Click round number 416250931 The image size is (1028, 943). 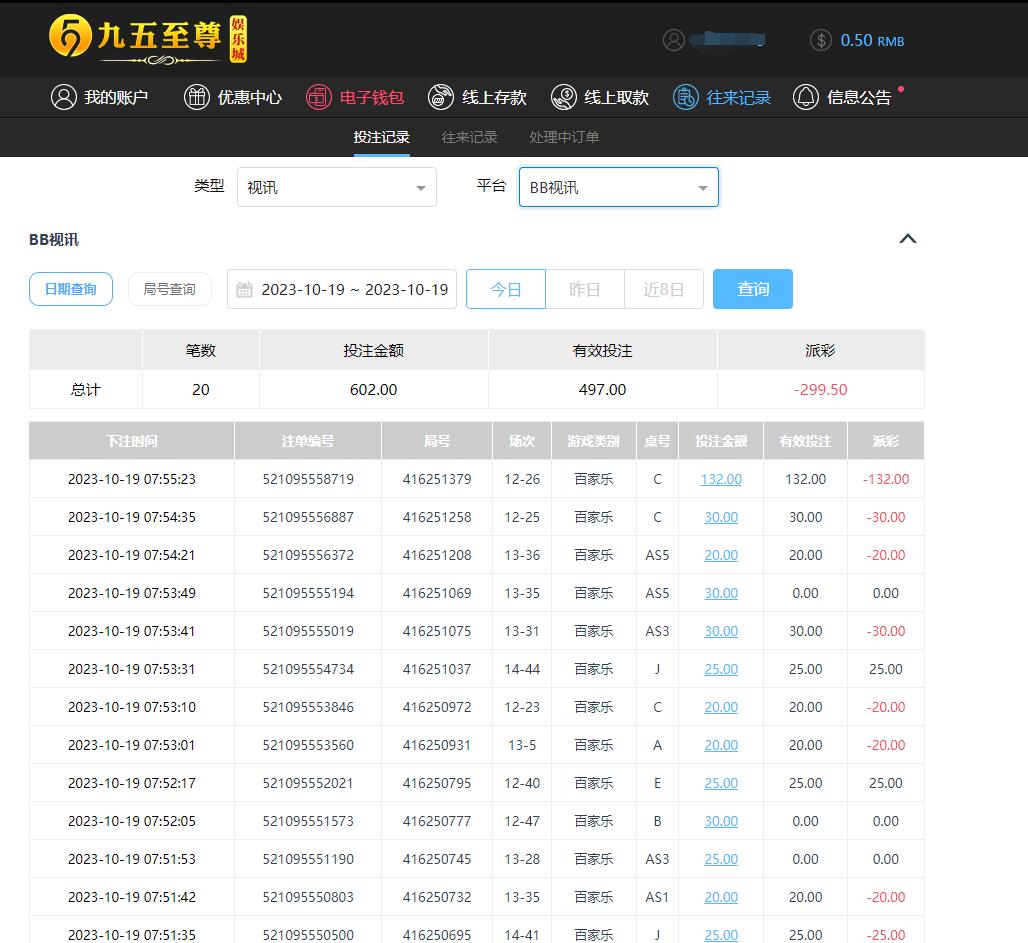[x=437, y=746]
